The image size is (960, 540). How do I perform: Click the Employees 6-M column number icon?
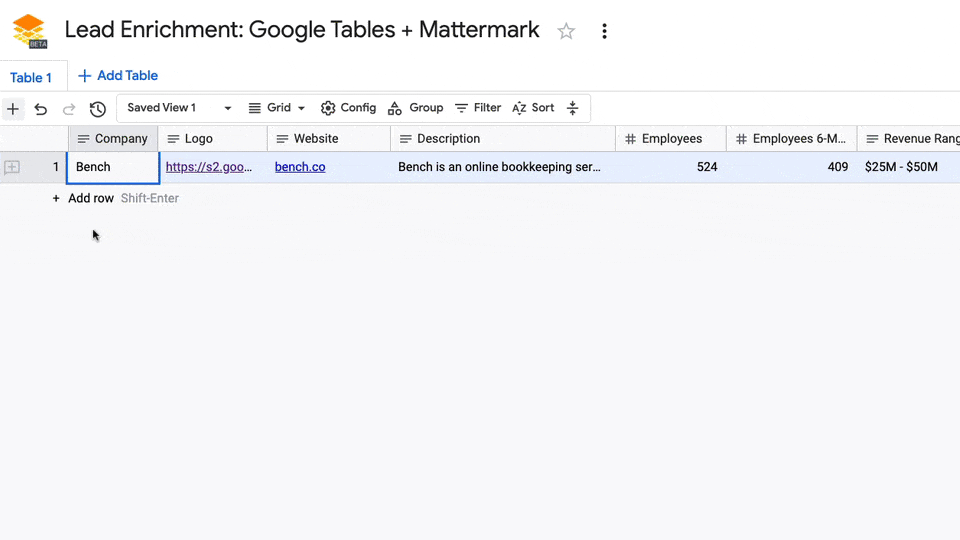tap(741, 139)
